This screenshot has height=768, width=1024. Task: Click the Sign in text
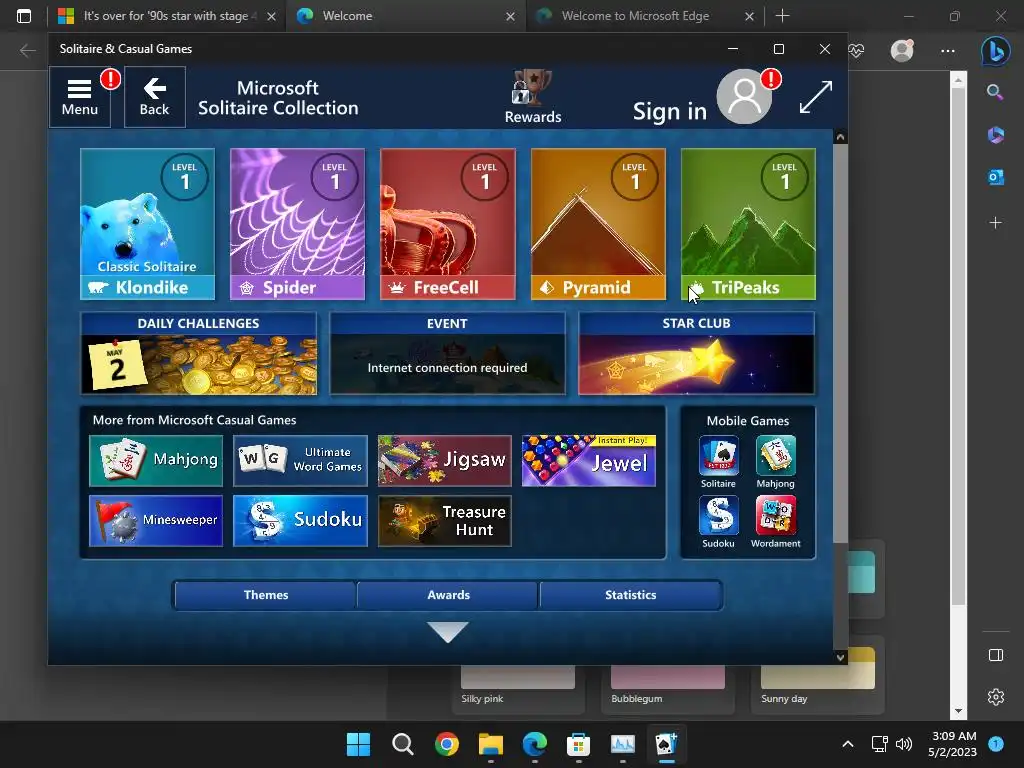point(670,112)
